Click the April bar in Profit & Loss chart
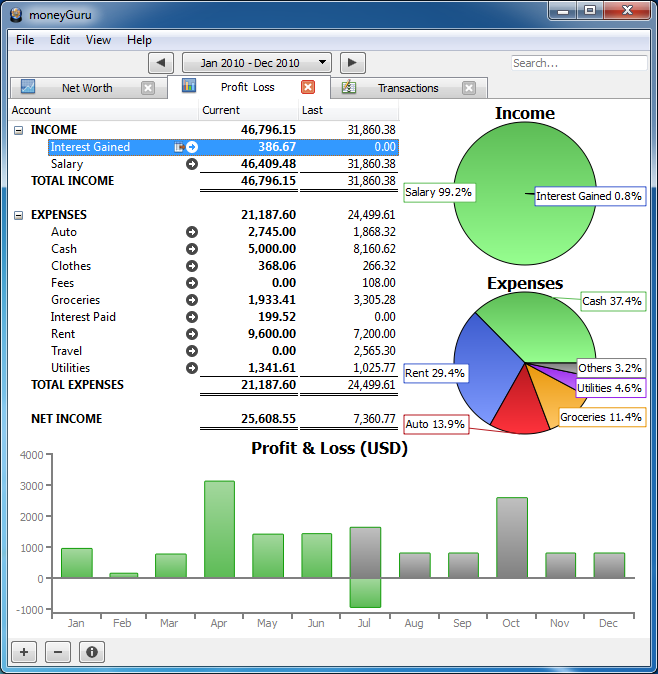The height and width of the screenshot is (674, 658). point(219,529)
